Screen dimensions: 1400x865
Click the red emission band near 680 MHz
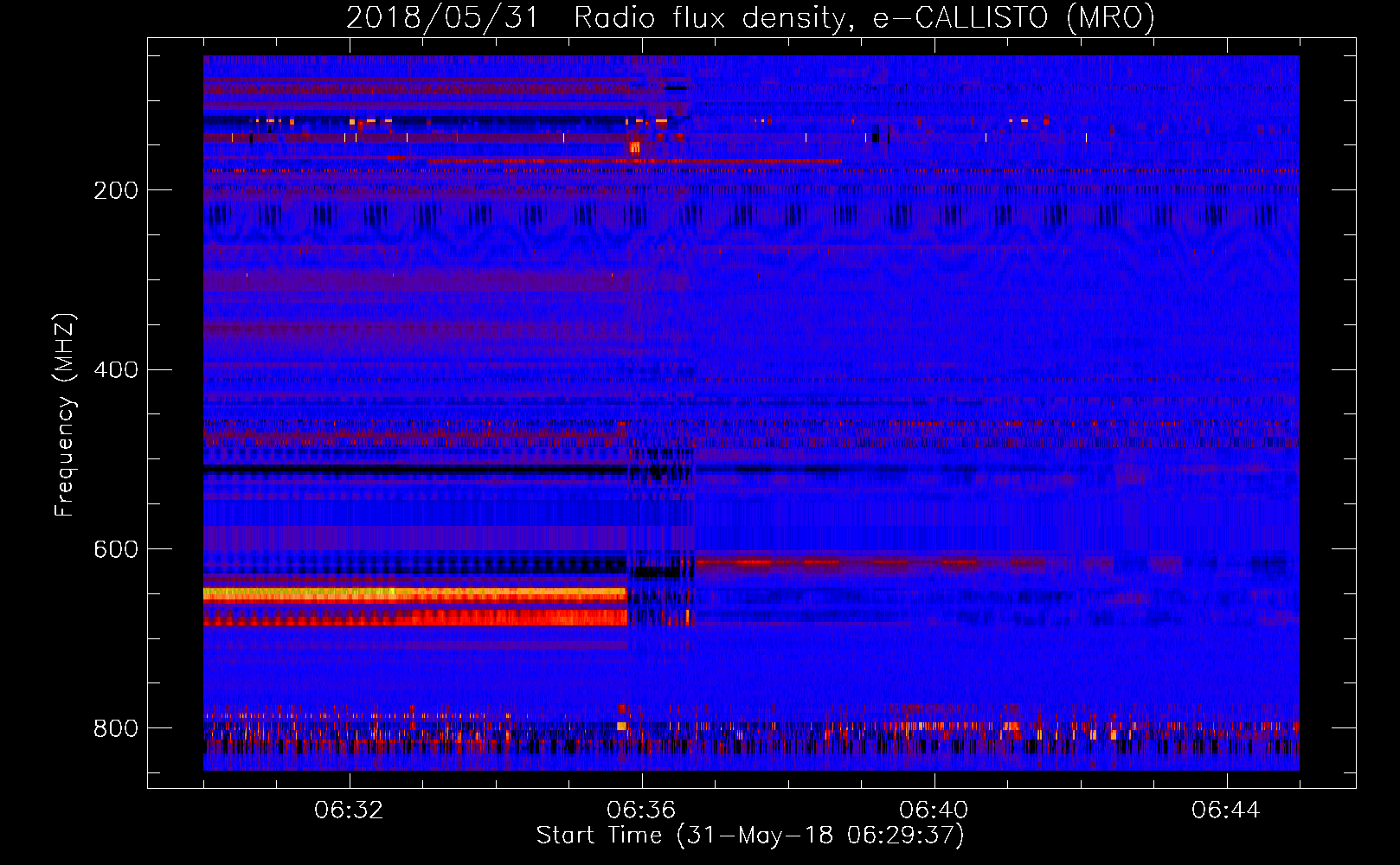pos(415,618)
